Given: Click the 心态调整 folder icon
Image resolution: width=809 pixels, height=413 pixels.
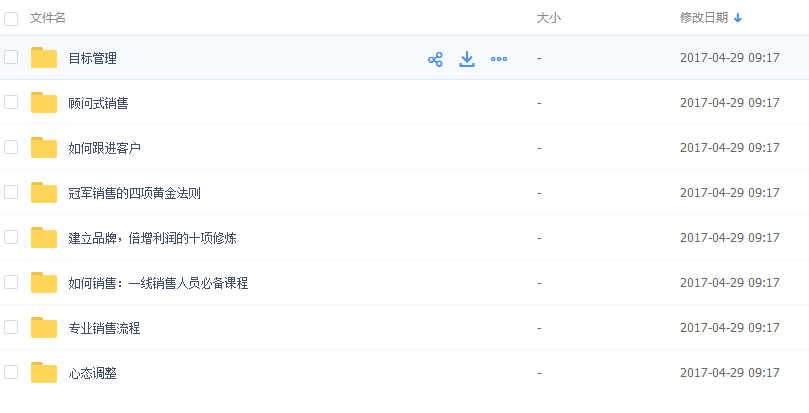Looking at the screenshot, I should [x=44, y=372].
